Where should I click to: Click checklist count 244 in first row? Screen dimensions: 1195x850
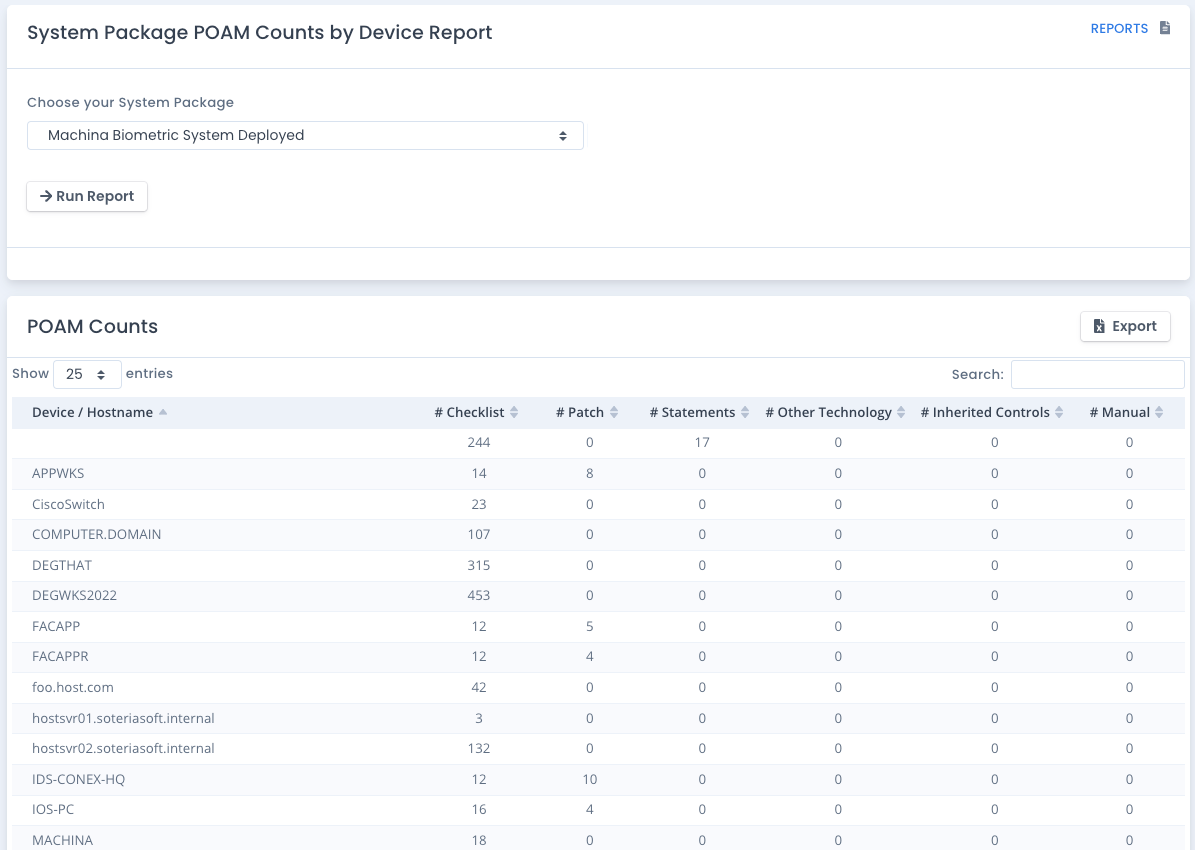pos(479,443)
